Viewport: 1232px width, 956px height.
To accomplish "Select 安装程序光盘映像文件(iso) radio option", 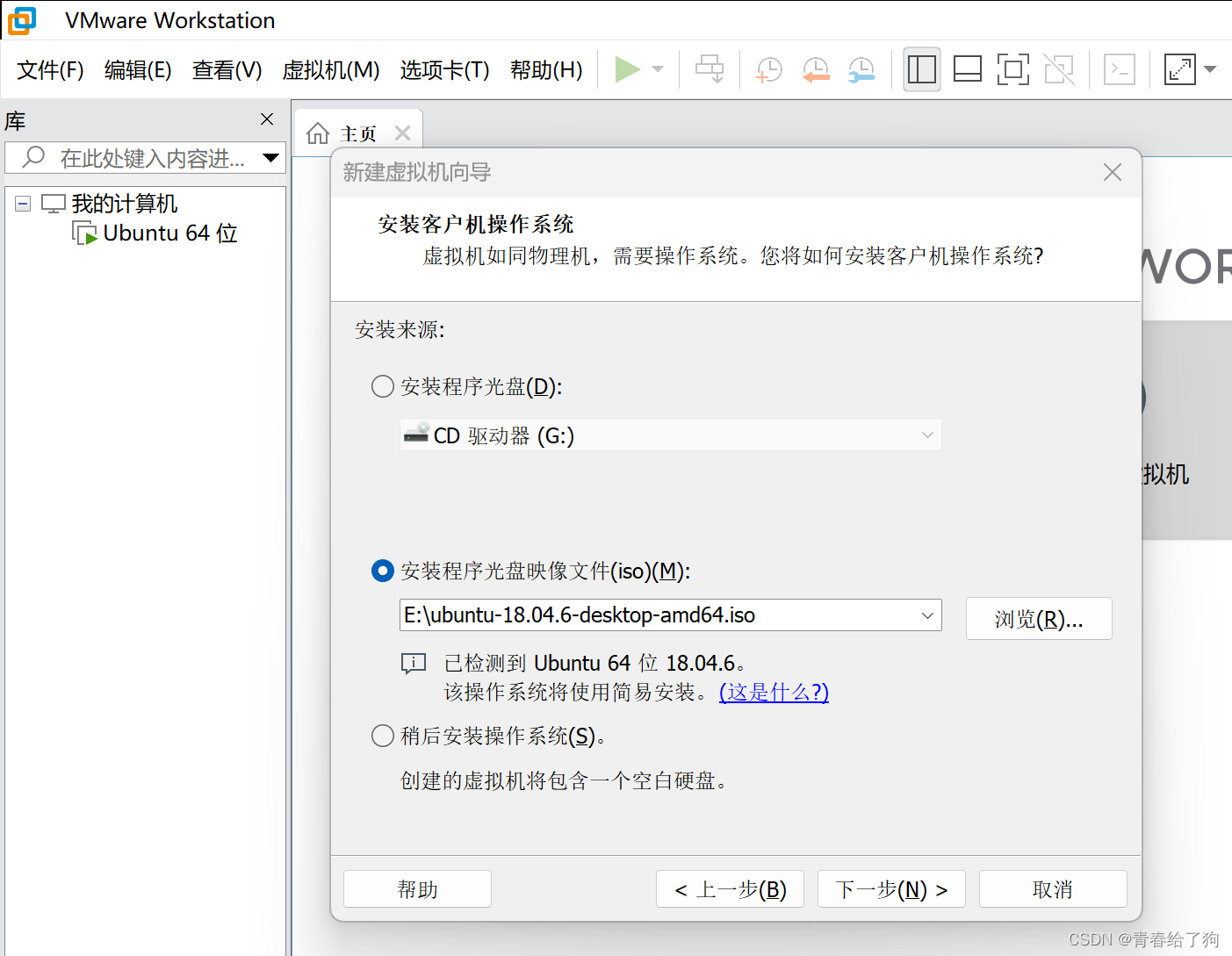I will click(382, 571).
